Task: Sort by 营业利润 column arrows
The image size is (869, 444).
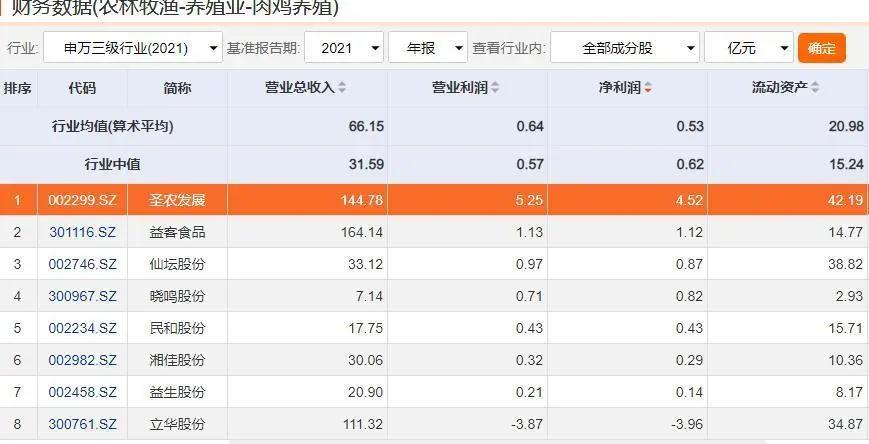Action: 494,88
